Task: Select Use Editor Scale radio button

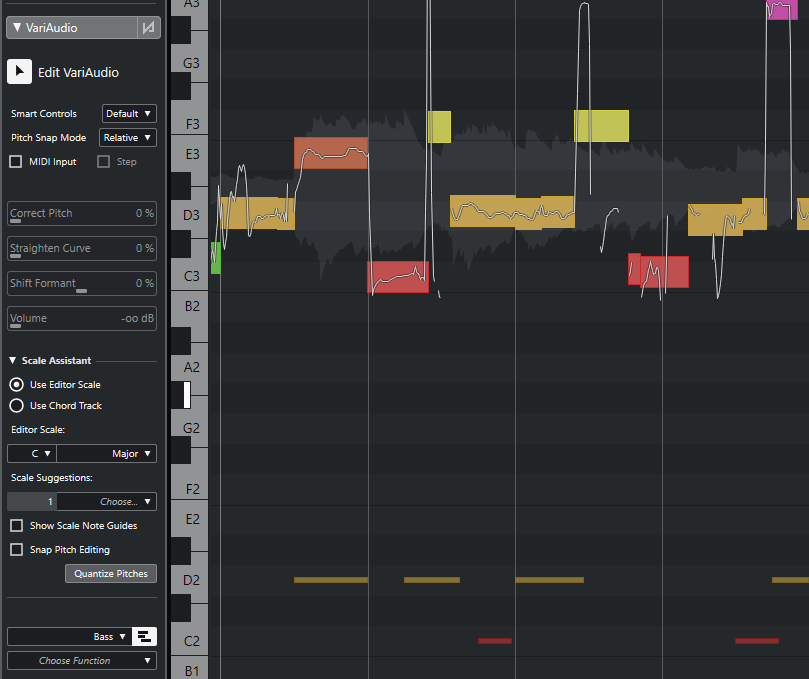Action: point(17,384)
